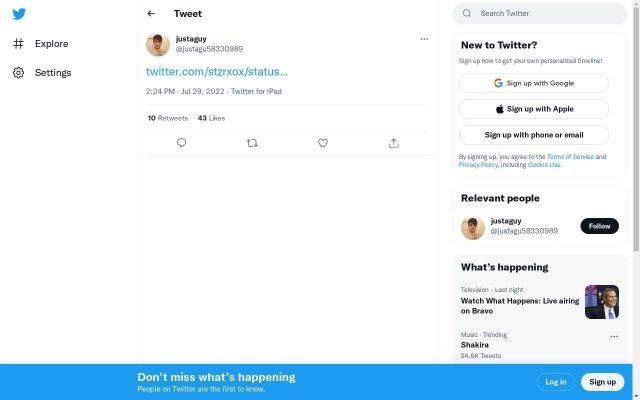The height and width of the screenshot is (400, 640).
Task: Follow justaguy in Relevant people
Action: 599,226
